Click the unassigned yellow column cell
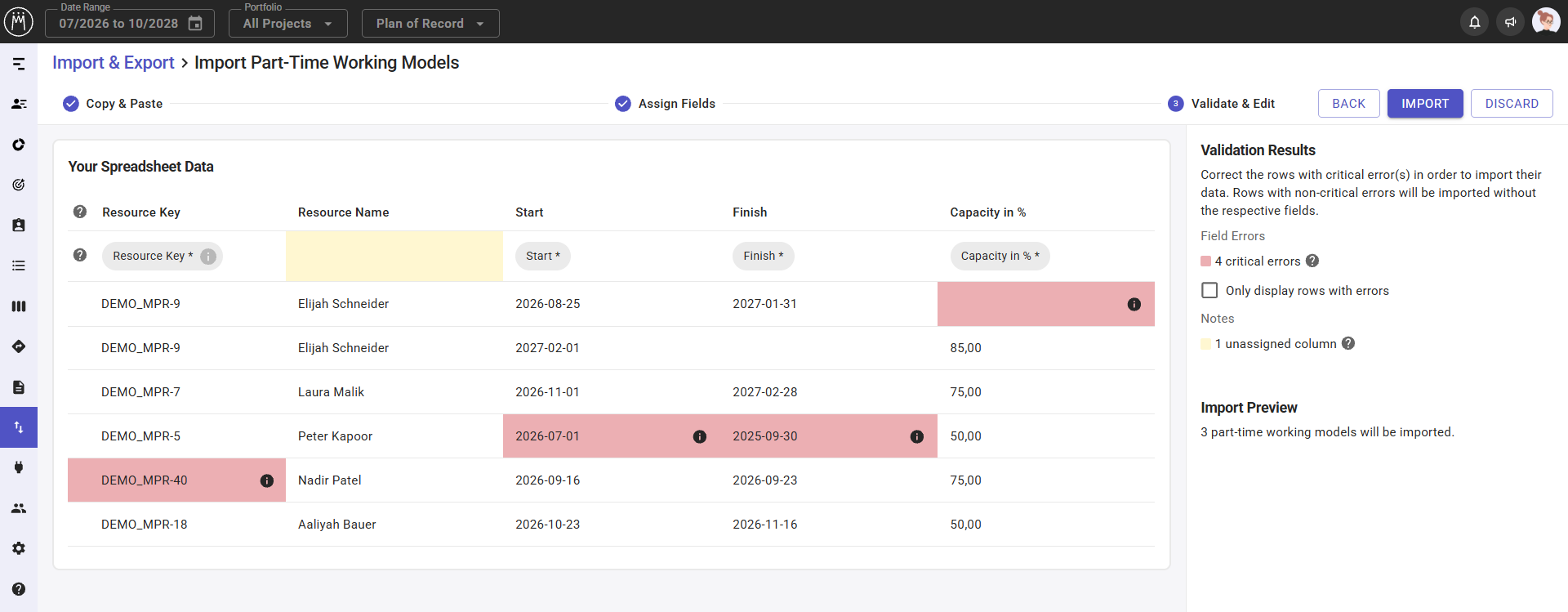 point(394,256)
